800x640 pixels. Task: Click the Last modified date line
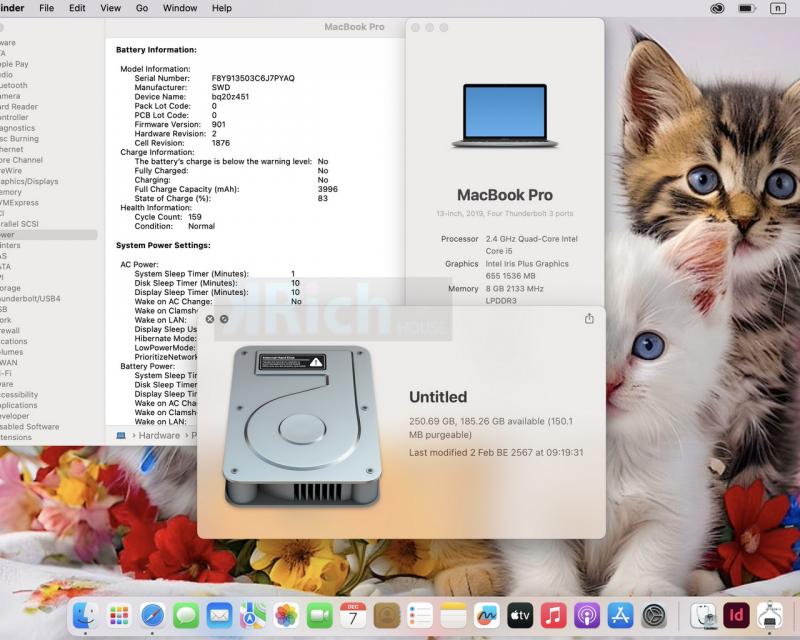(496, 452)
